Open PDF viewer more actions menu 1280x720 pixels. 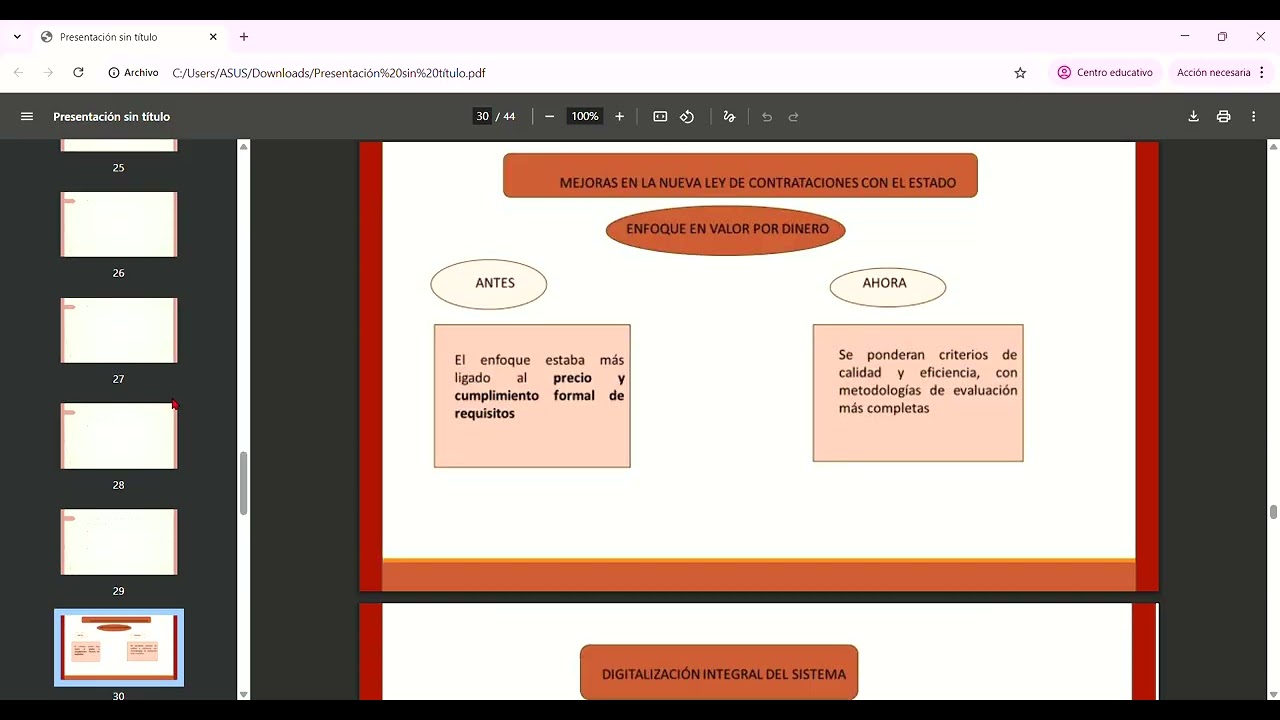point(1253,117)
